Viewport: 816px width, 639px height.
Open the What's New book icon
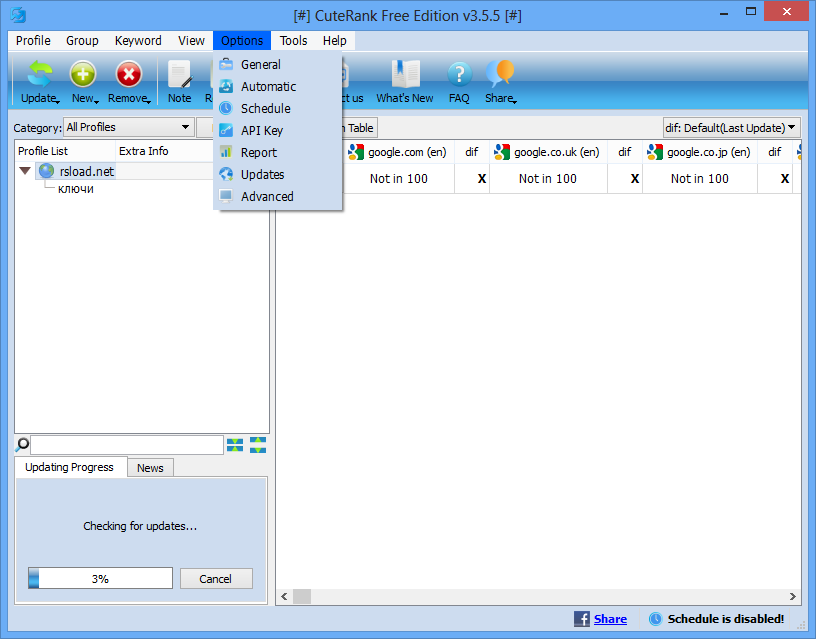point(405,73)
